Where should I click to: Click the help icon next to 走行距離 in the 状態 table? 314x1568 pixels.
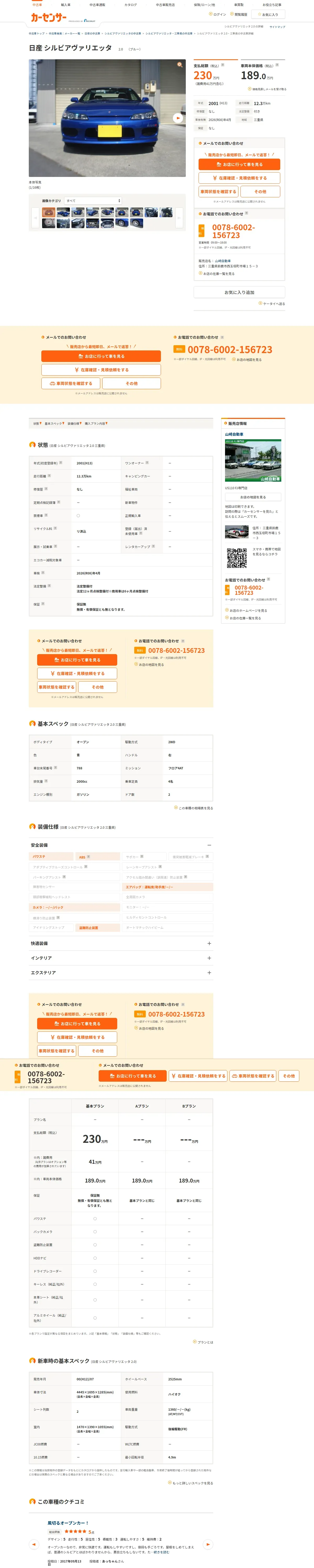(49, 475)
